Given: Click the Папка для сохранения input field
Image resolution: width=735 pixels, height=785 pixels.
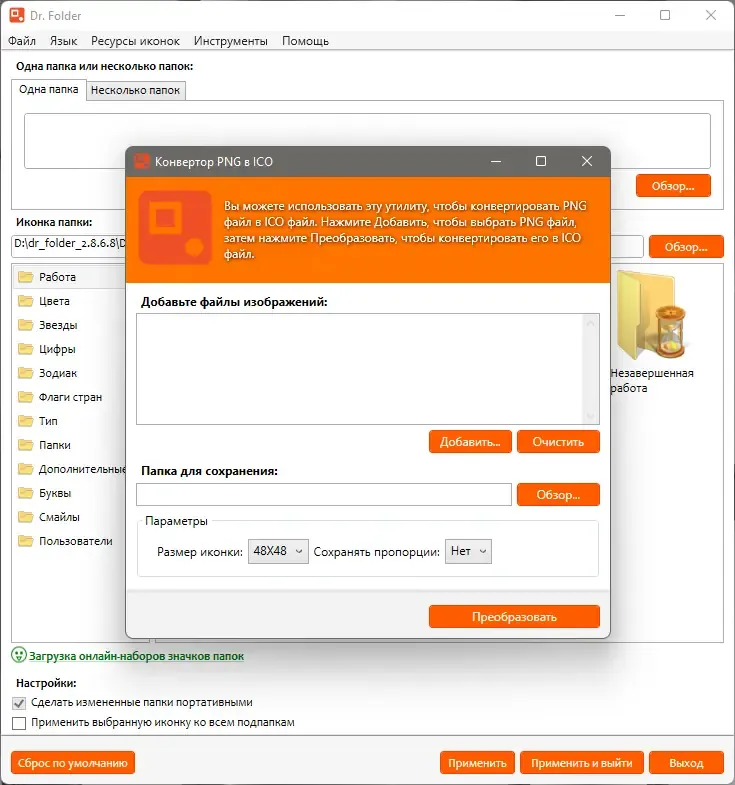Looking at the screenshot, I should click(x=324, y=495).
